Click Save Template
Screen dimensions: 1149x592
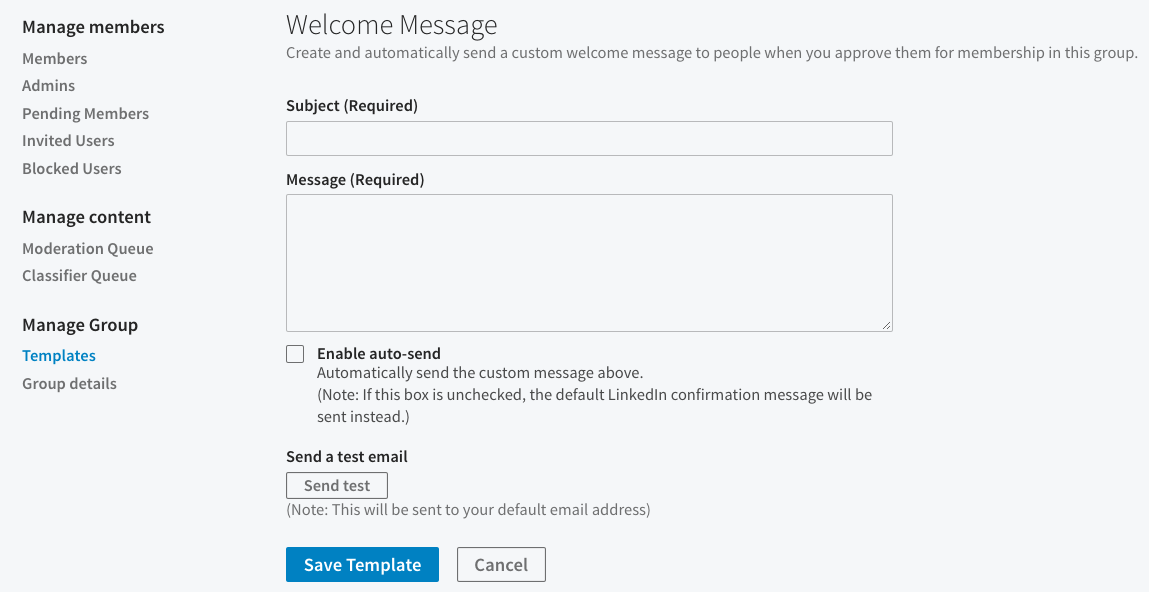362,564
